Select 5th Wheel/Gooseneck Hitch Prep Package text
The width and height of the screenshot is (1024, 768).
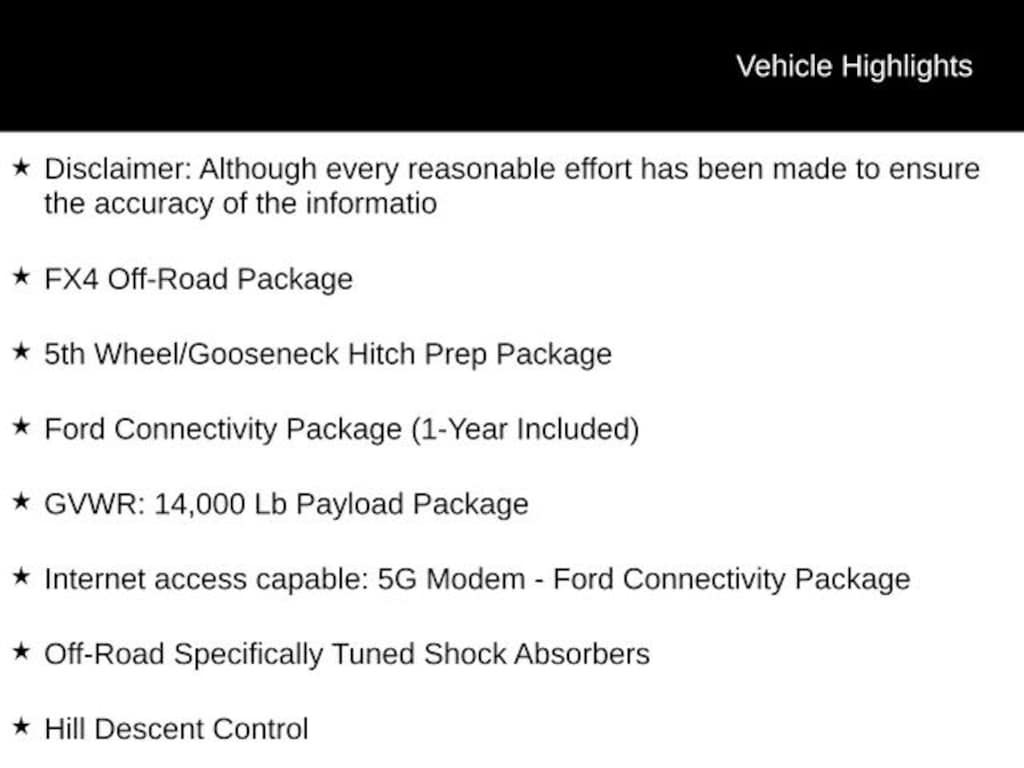[x=328, y=355]
